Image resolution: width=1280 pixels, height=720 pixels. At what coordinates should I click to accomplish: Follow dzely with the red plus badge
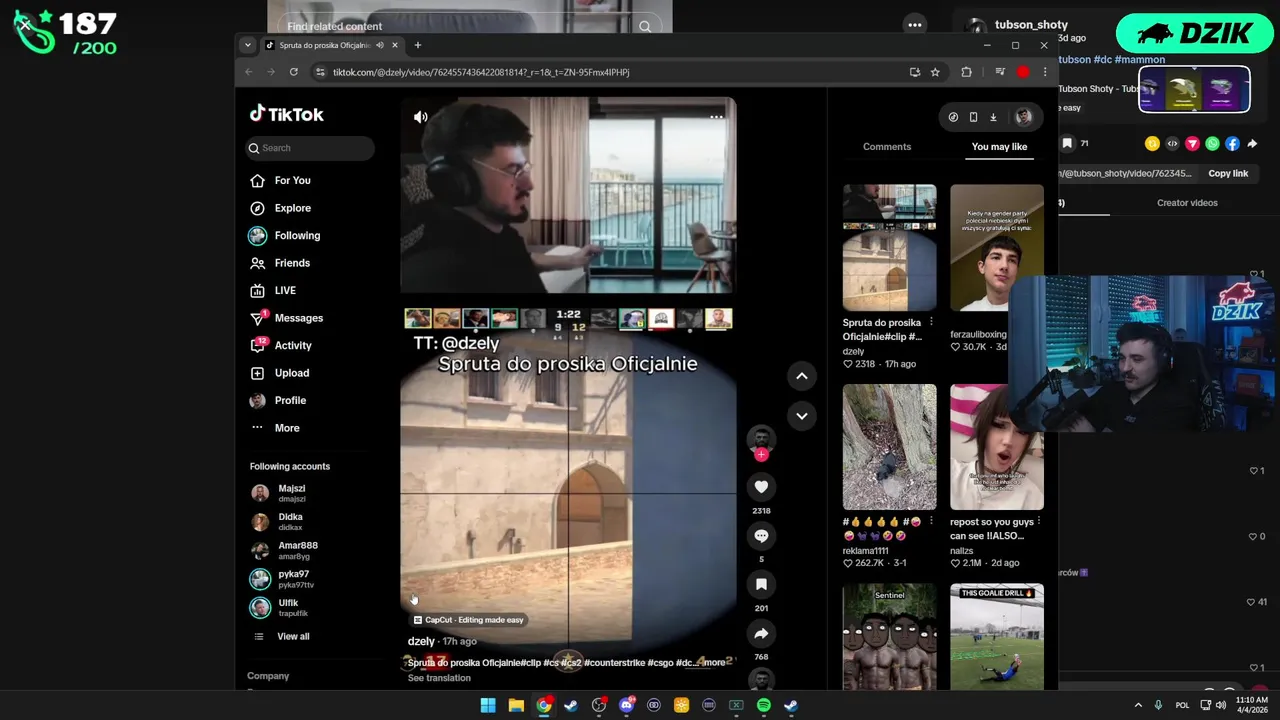[761, 455]
